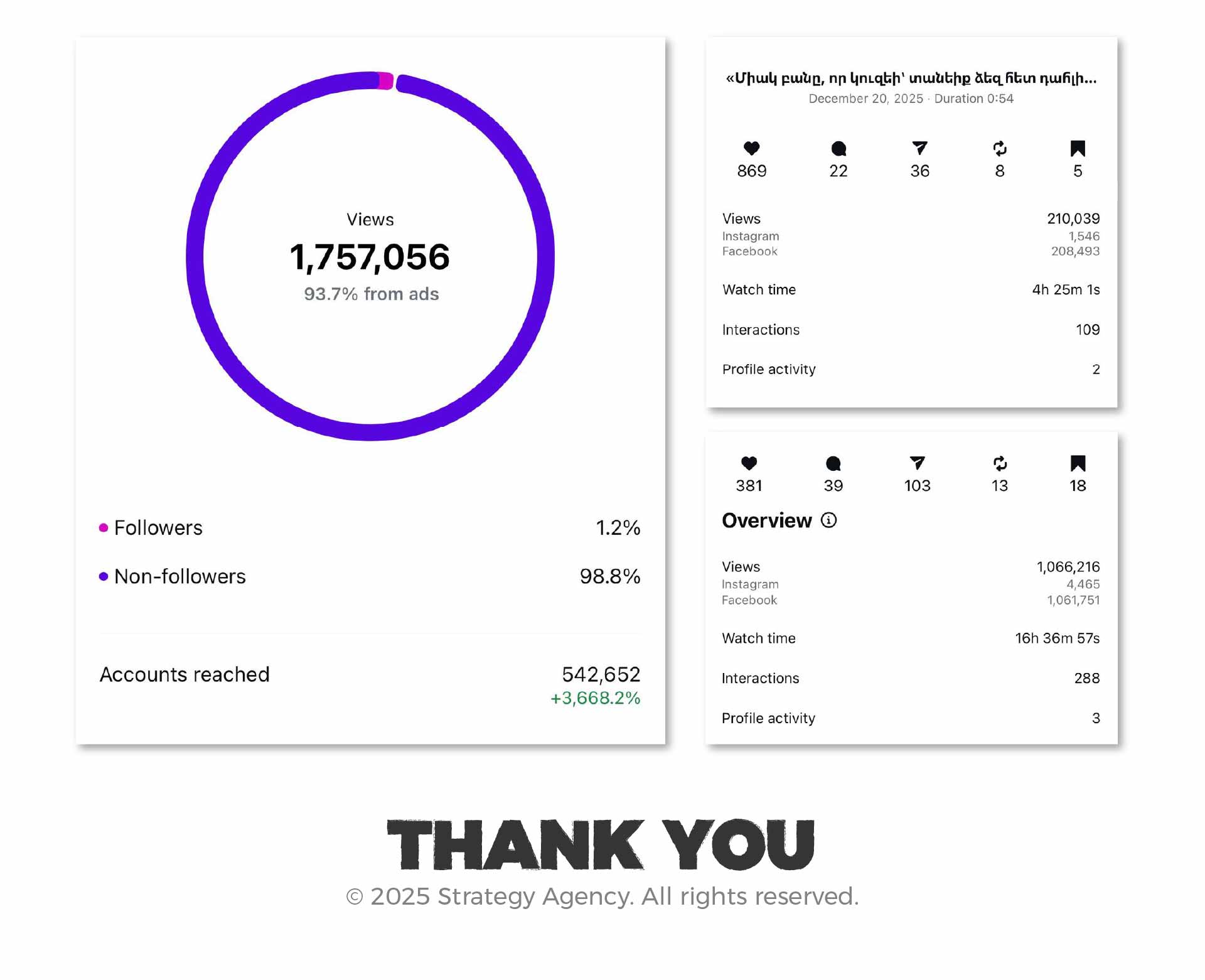
Task: Click the 1,757,056 total views number
Action: click(x=370, y=257)
